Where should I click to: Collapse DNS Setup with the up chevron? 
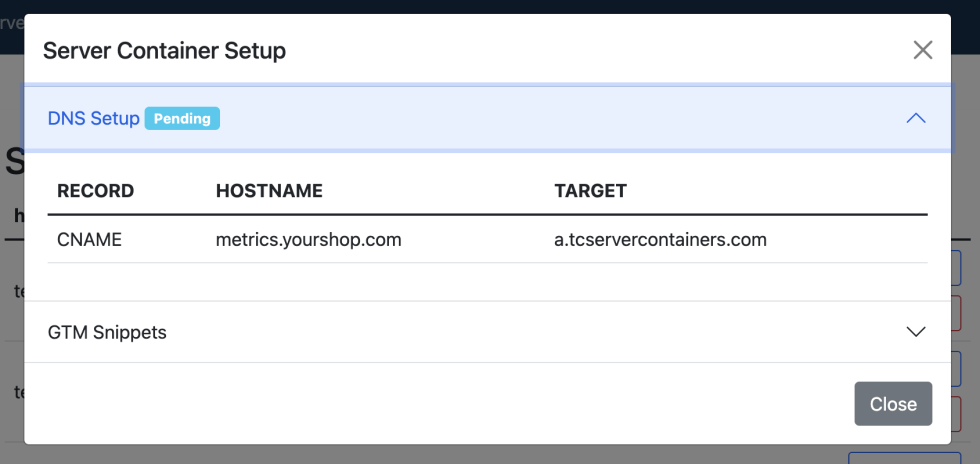point(915,118)
